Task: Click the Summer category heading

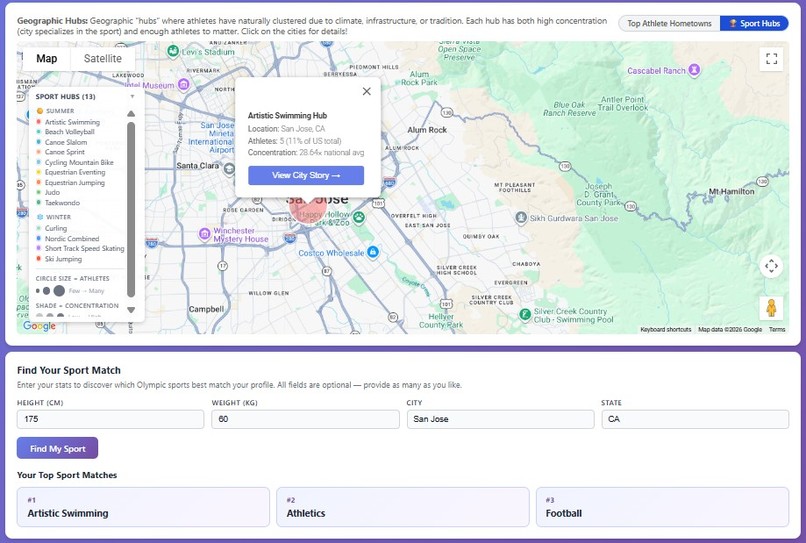Action: (56, 111)
